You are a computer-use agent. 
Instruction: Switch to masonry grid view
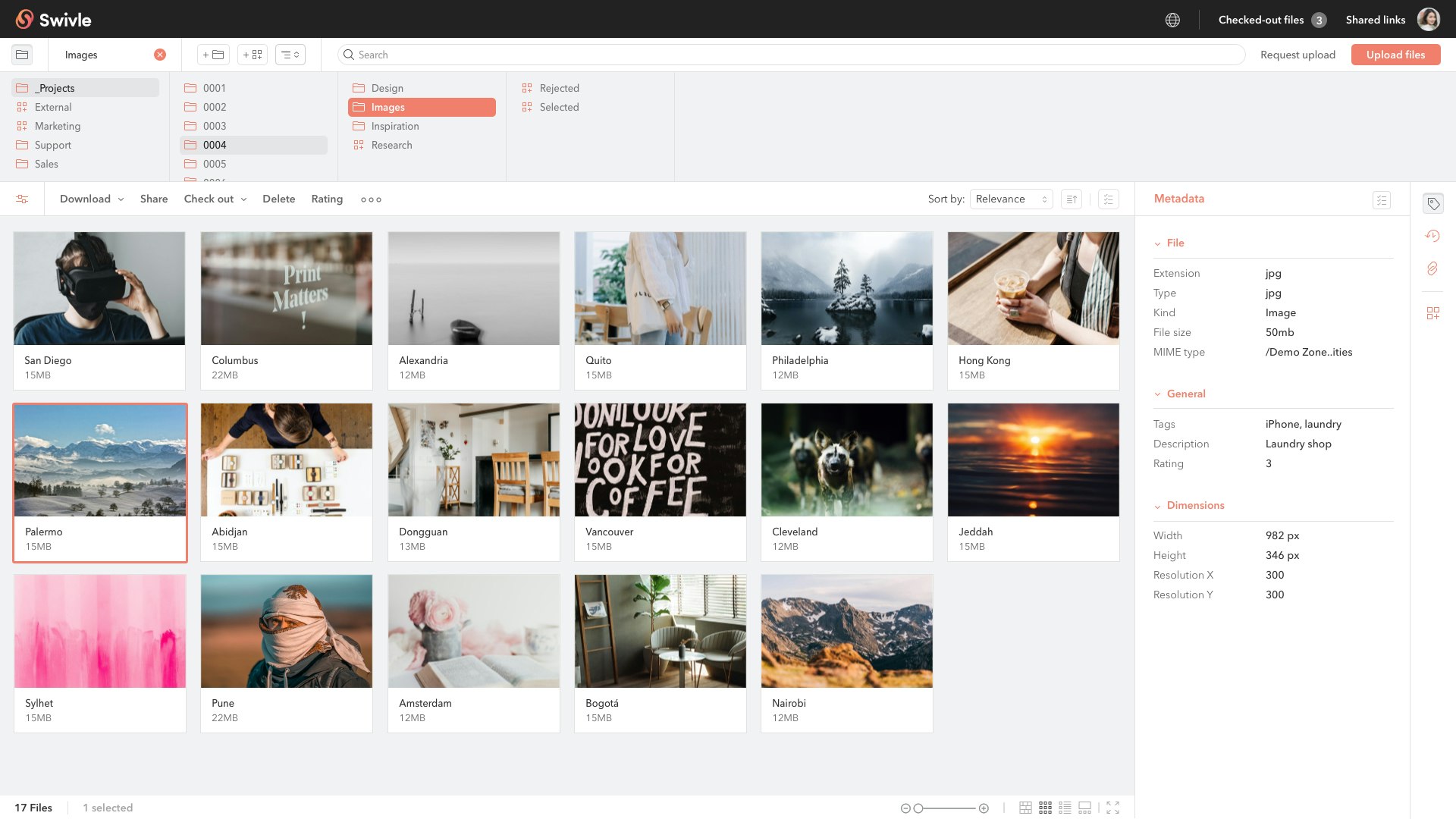(1025, 808)
